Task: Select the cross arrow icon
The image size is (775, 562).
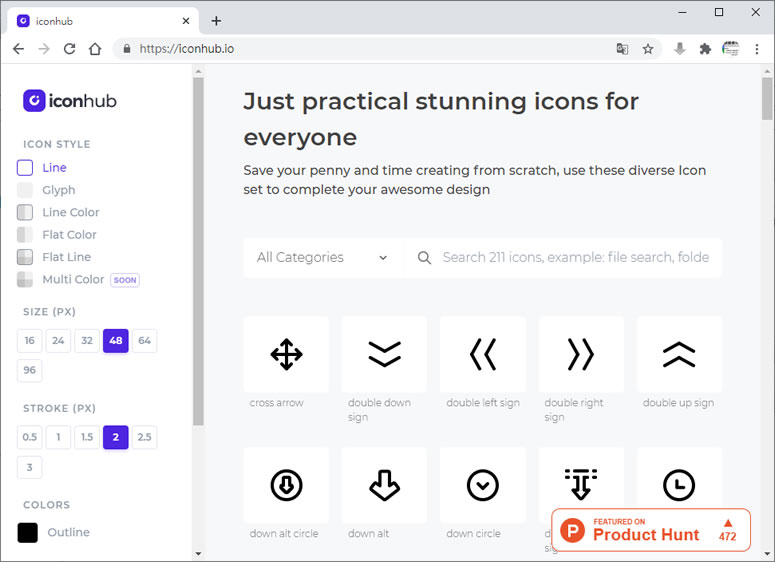Action: pos(286,354)
